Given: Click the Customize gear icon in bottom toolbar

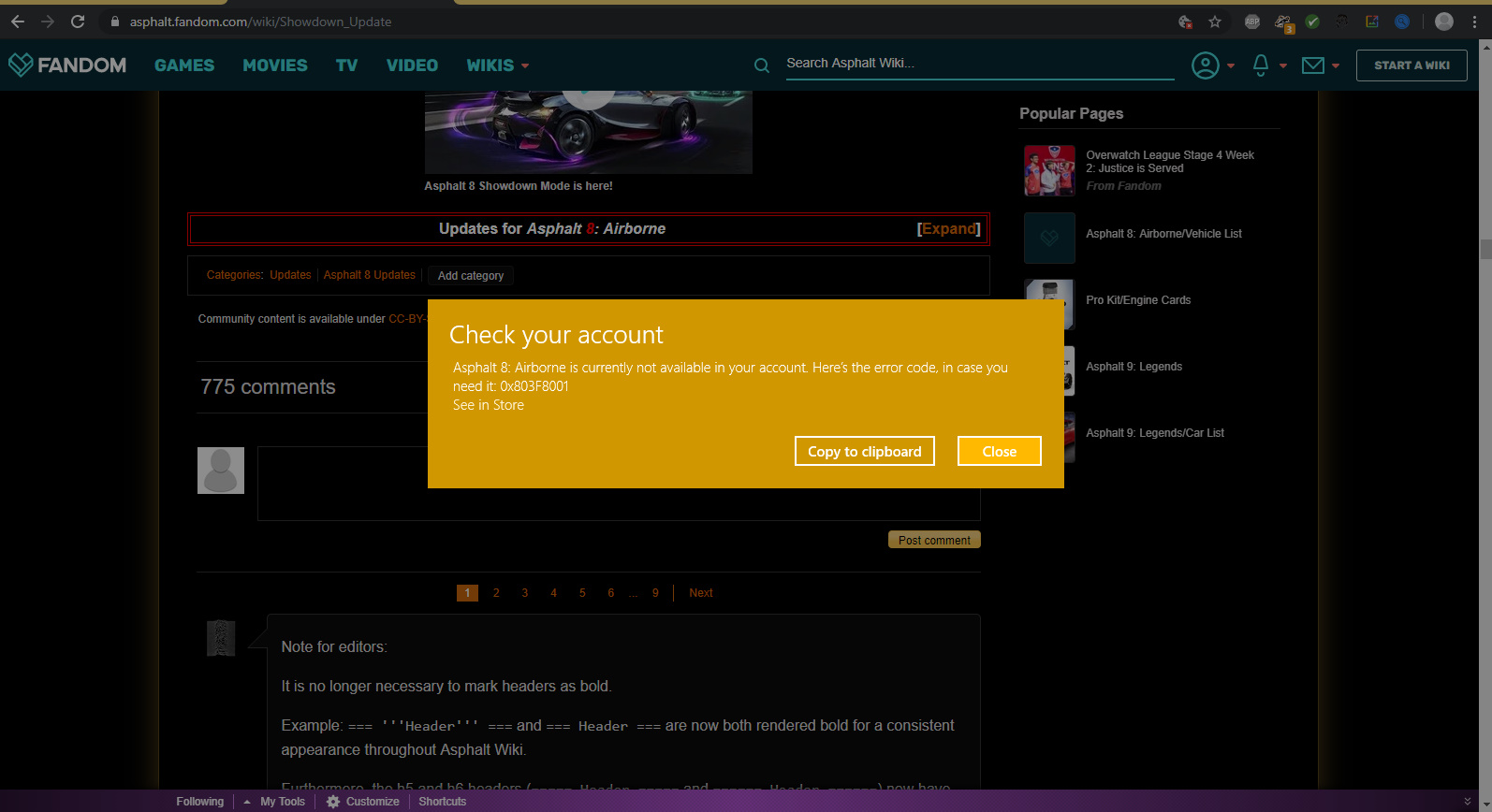Looking at the screenshot, I should click(333, 802).
